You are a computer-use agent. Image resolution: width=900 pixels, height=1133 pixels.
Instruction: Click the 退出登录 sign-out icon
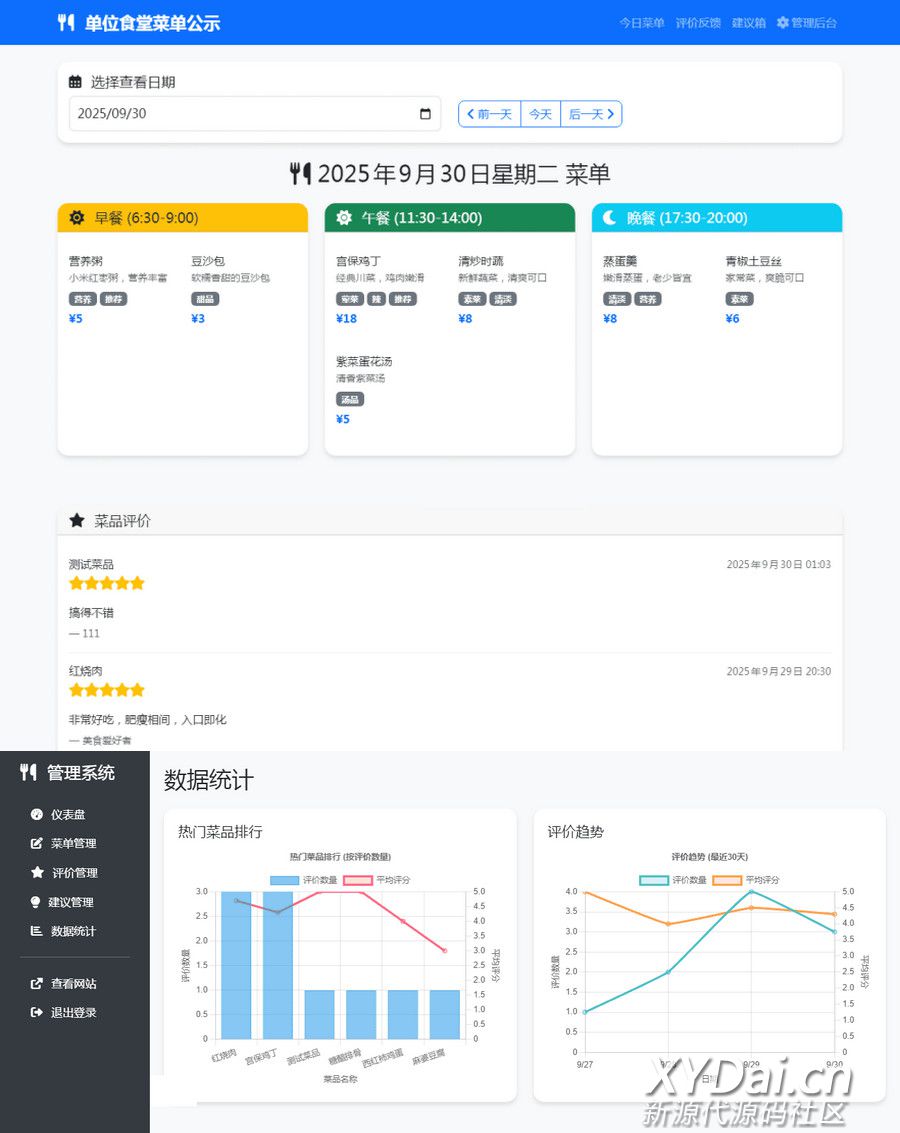37,1013
